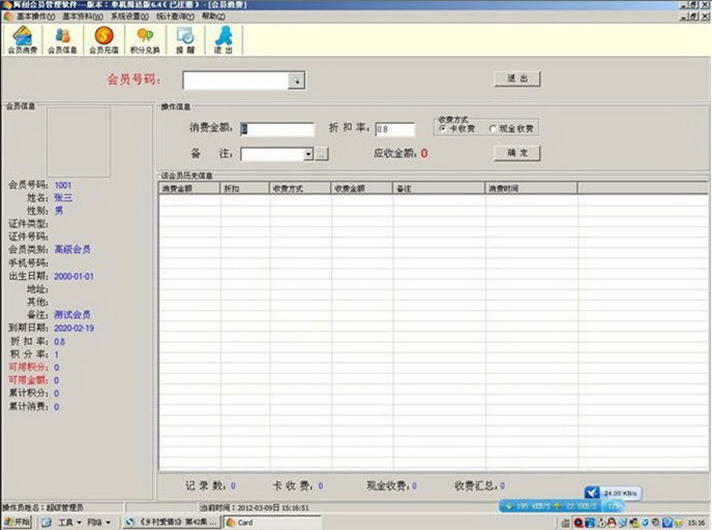Click the 操作员姓名 status bar entry

point(43,507)
